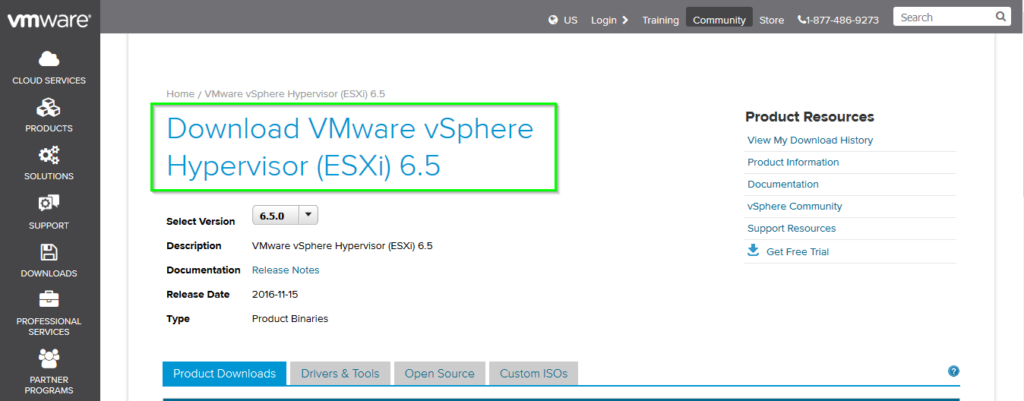Click the blue help question mark icon

coord(953,371)
